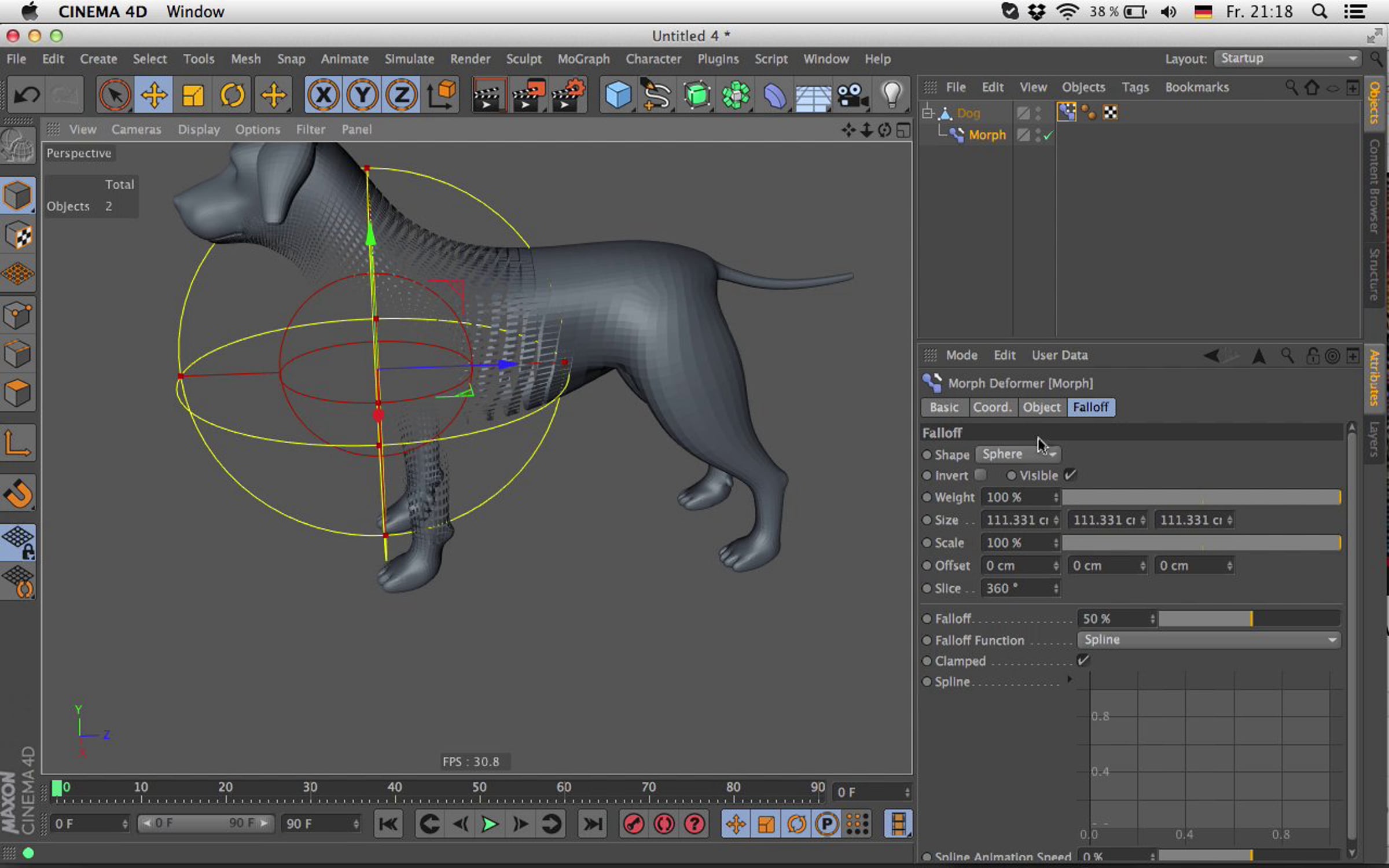Toggle the Y axis lock
Image resolution: width=1389 pixels, height=868 pixels.
coord(362,94)
